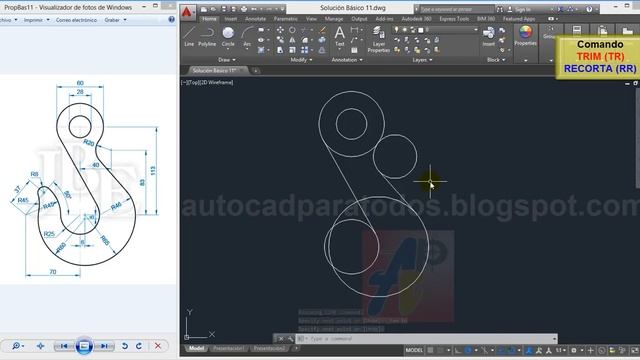The width and height of the screenshot is (640, 360).
Task: Open Correo electrónico in photo viewer
Action: [76, 20]
